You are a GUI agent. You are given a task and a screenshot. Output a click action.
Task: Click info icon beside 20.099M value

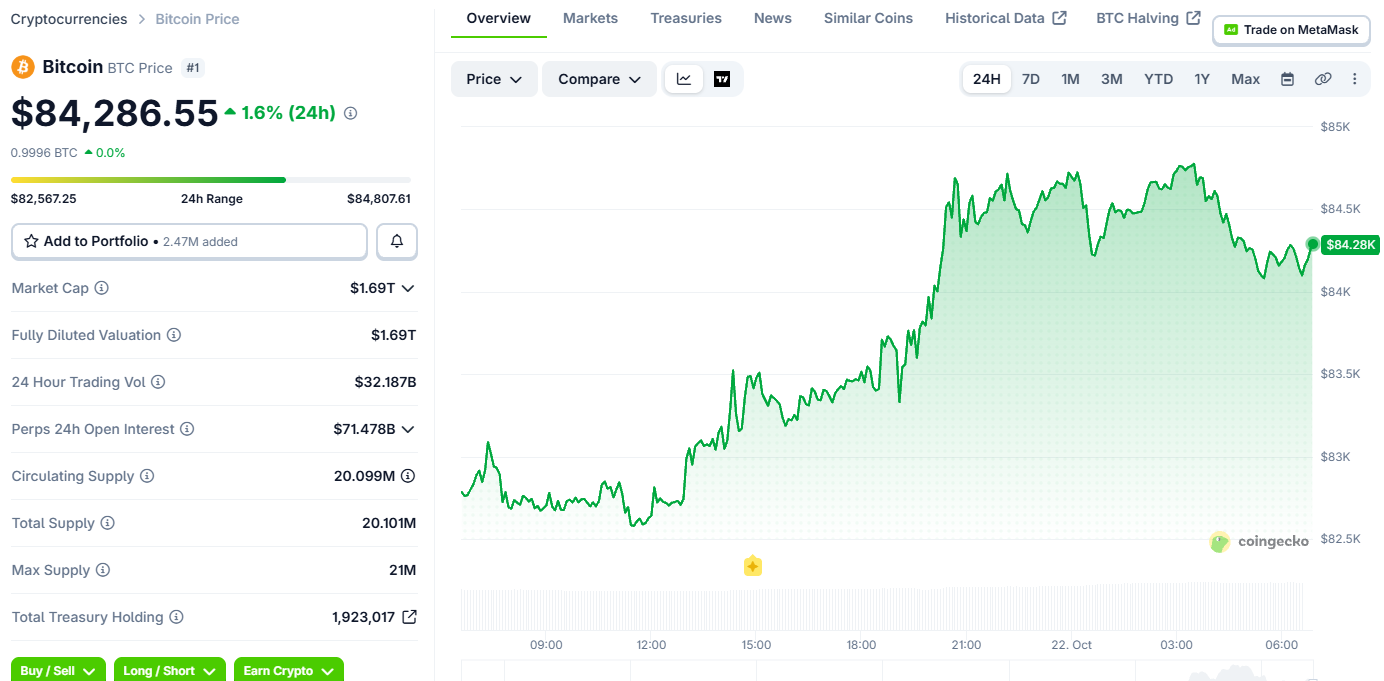(408, 476)
